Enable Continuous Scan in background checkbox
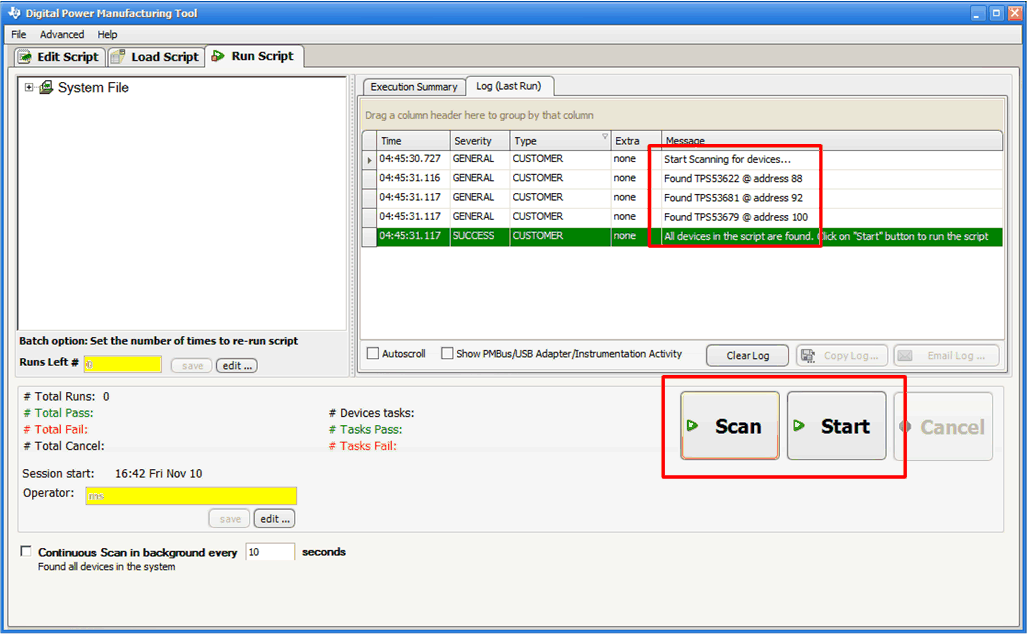 (26, 552)
